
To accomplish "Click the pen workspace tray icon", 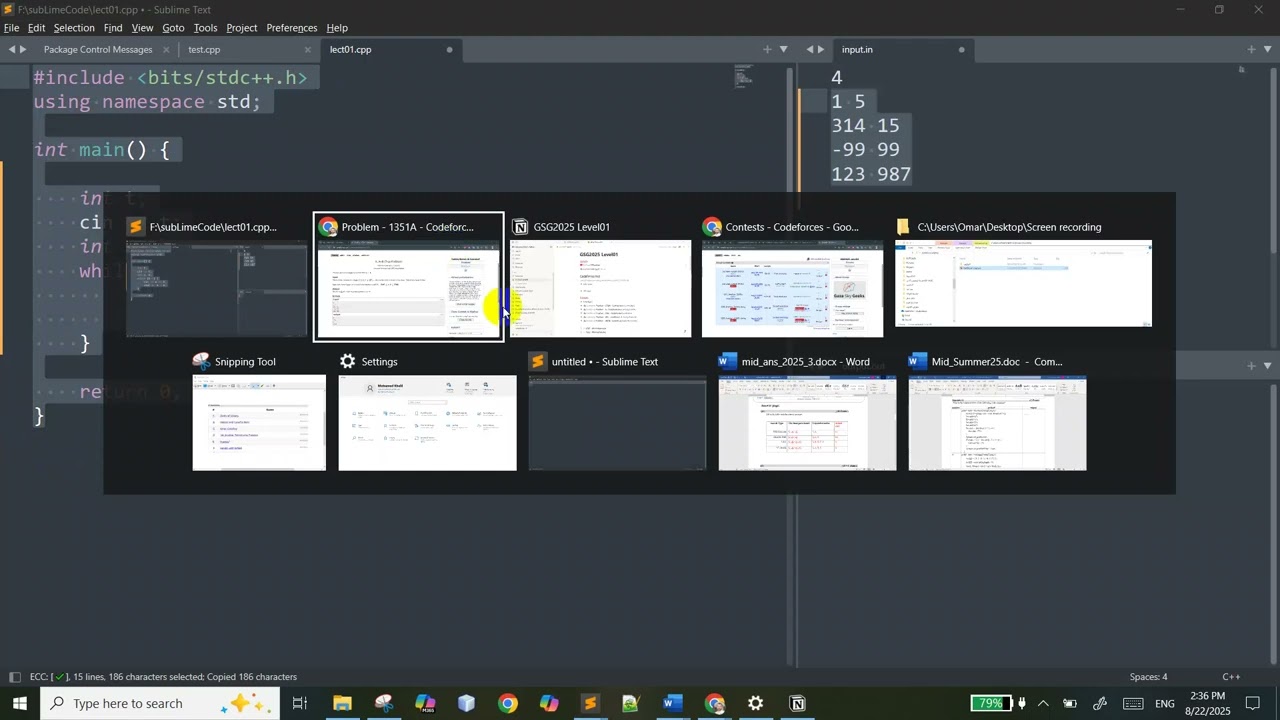I will click(1100, 703).
